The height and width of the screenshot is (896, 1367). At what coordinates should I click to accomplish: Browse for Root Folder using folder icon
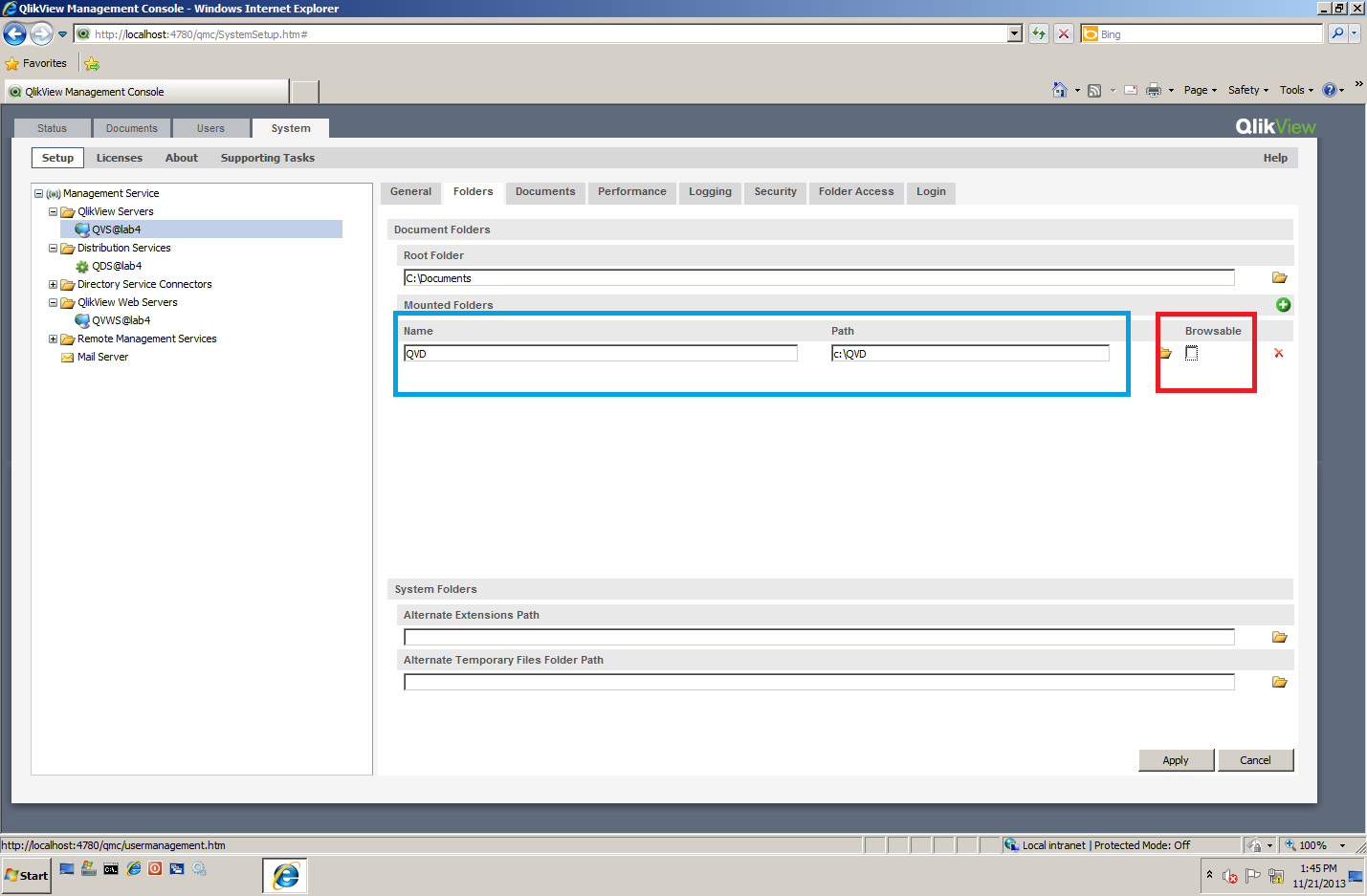pos(1280,277)
